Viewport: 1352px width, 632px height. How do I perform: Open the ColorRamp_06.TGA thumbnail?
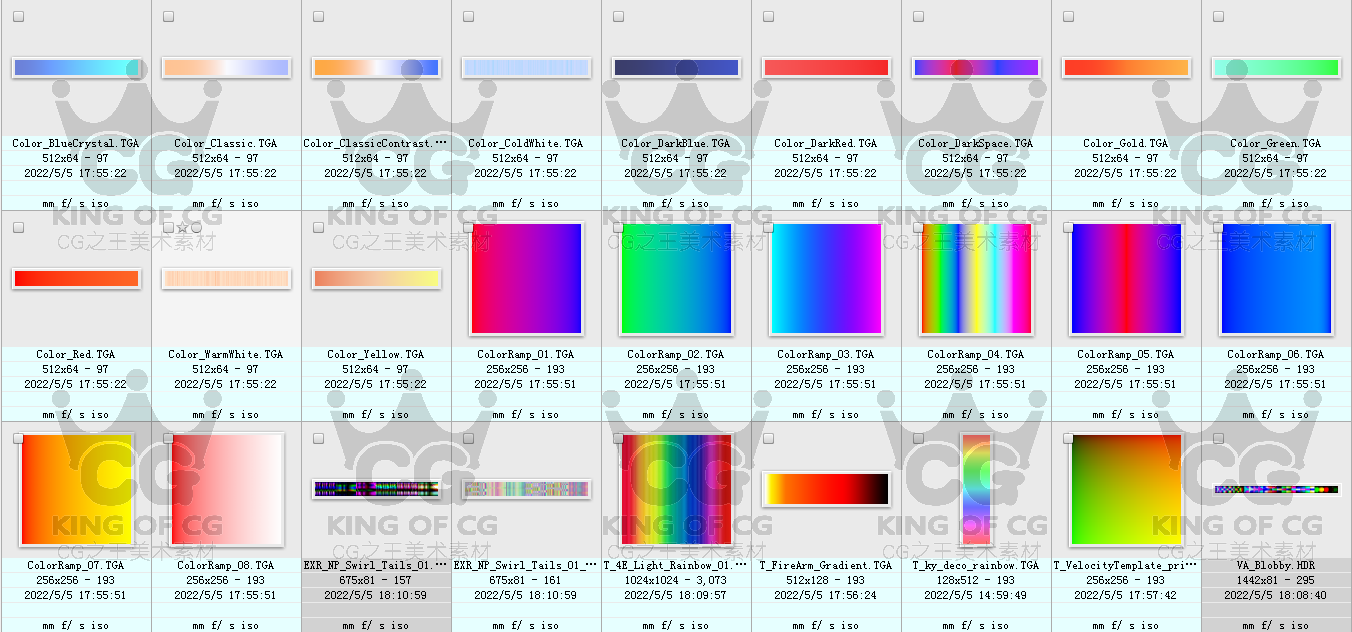[x=1276, y=279]
